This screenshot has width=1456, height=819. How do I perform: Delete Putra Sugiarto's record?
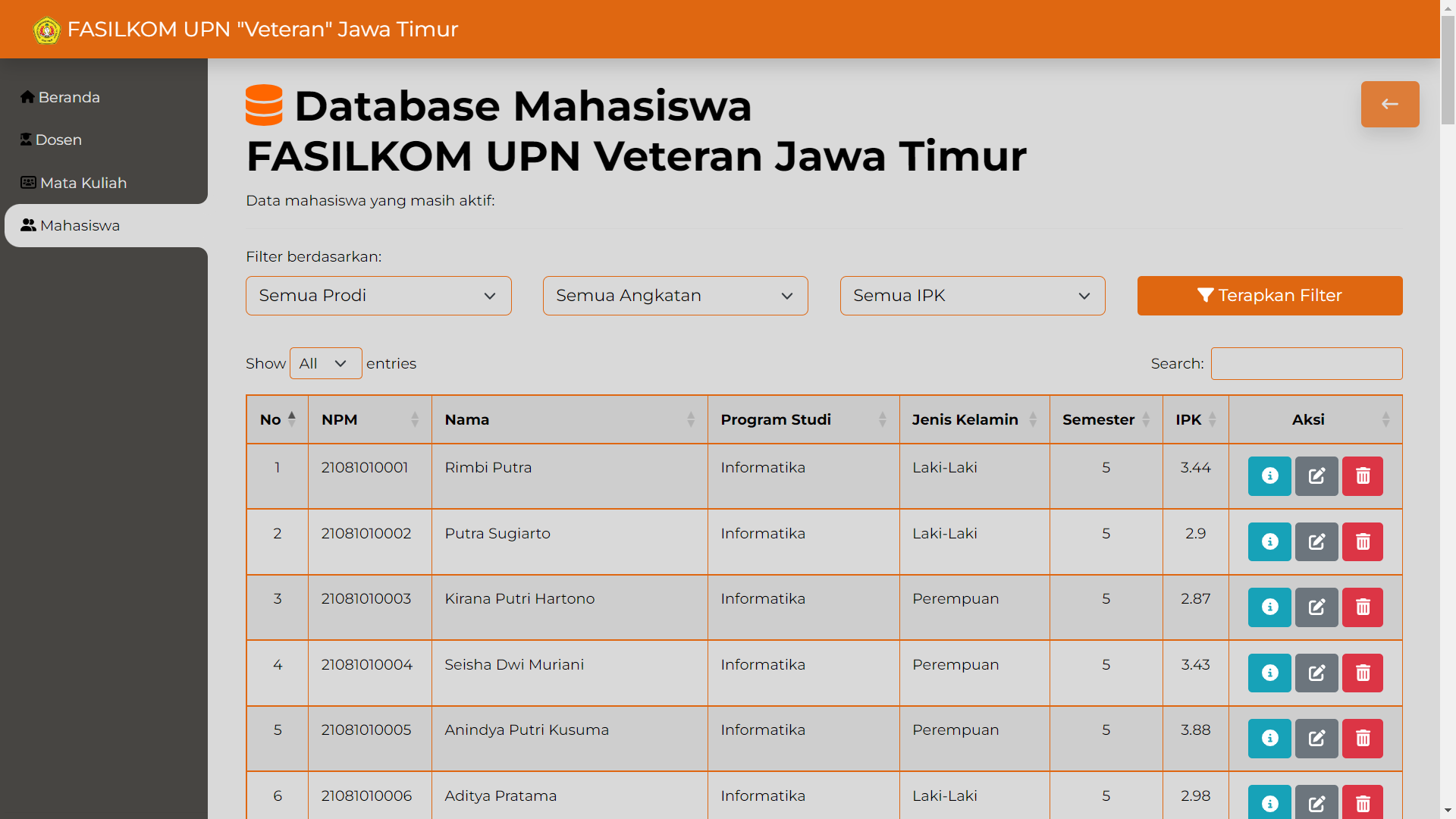pos(1363,542)
